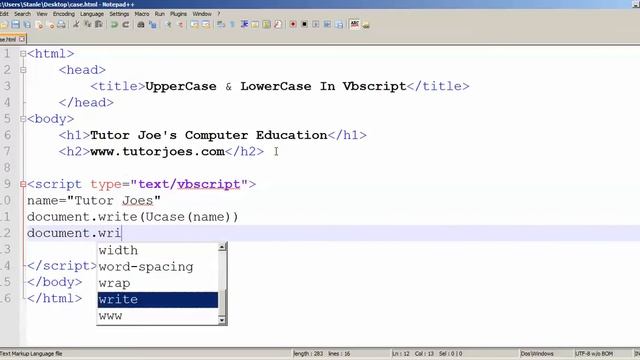Image resolution: width=640 pixels, height=360 pixels.
Task: Collapse the html fold marker on line 1
Action: pos(23,53)
